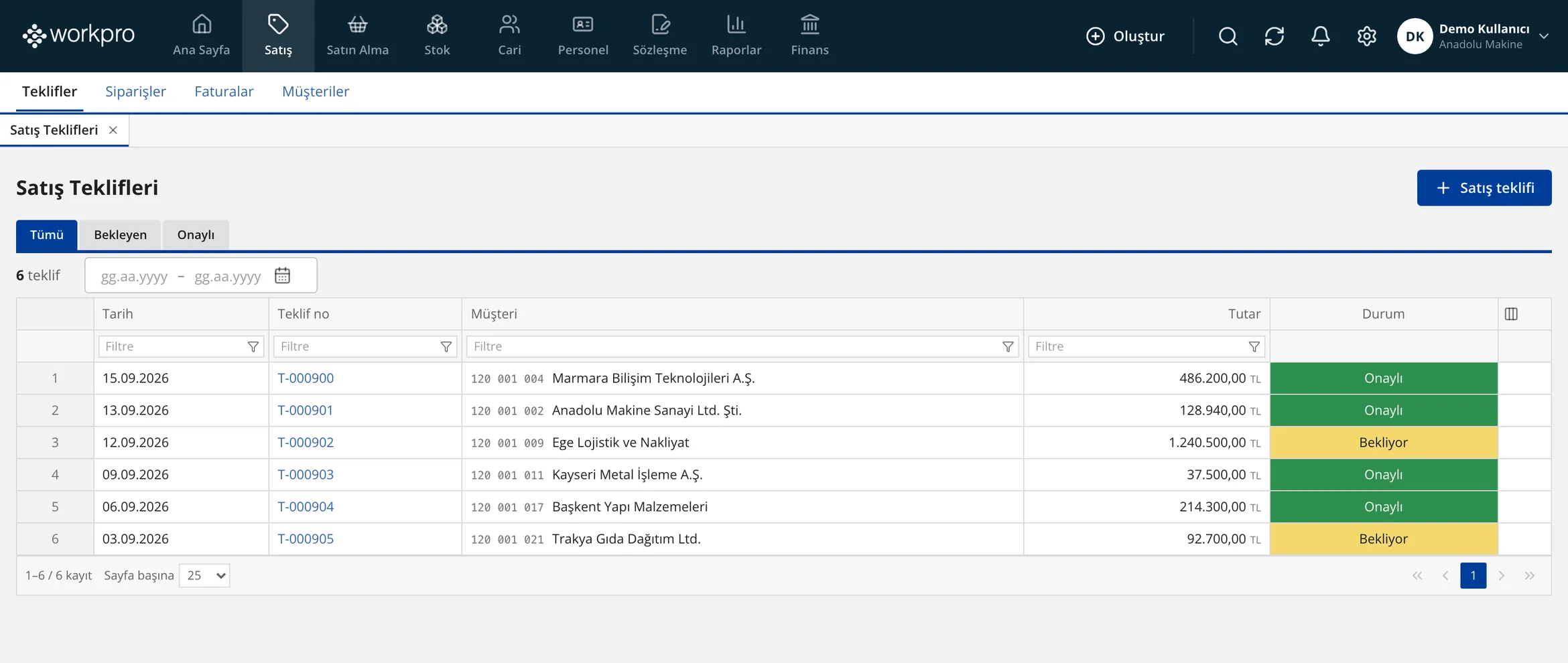1568x663 pixels.
Task: Expand the Demo Kullanıcı user menu
Action: tap(1544, 36)
